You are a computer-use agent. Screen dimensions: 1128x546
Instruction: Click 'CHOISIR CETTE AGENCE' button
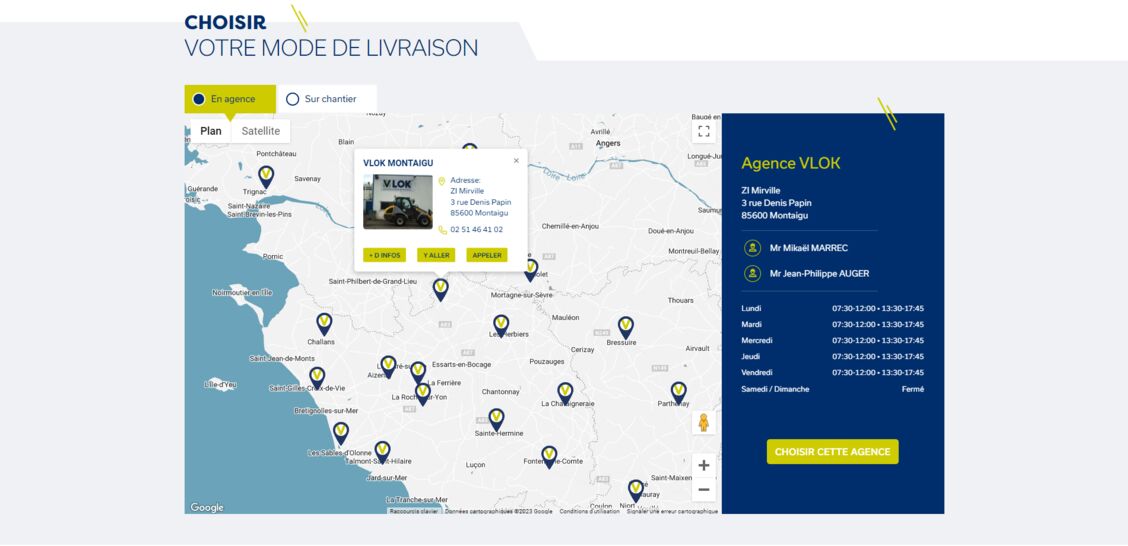[832, 452]
